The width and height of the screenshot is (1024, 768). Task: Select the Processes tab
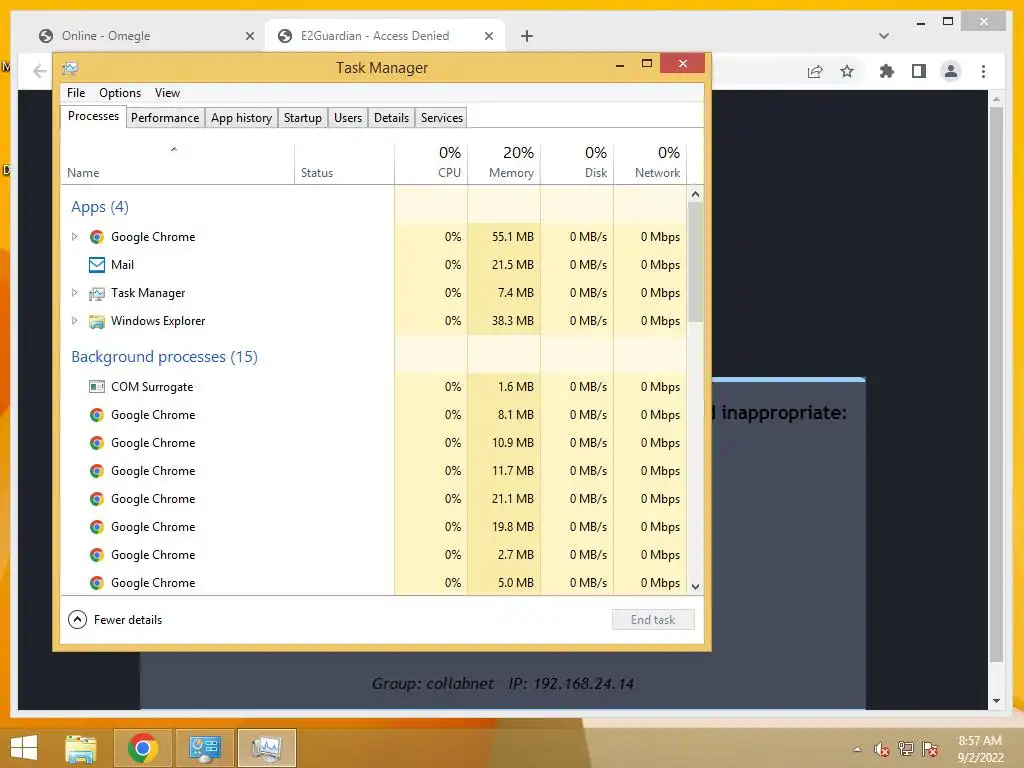tap(93, 116)
